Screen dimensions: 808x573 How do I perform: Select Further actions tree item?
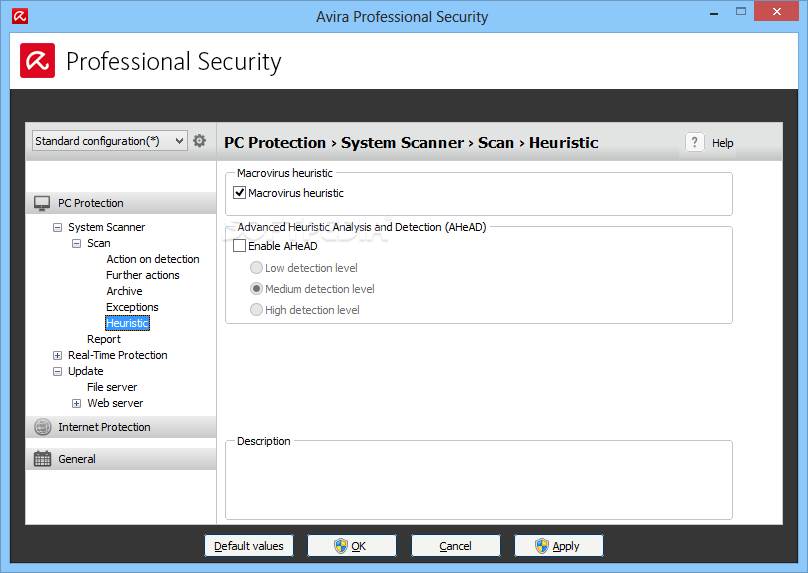143,275
